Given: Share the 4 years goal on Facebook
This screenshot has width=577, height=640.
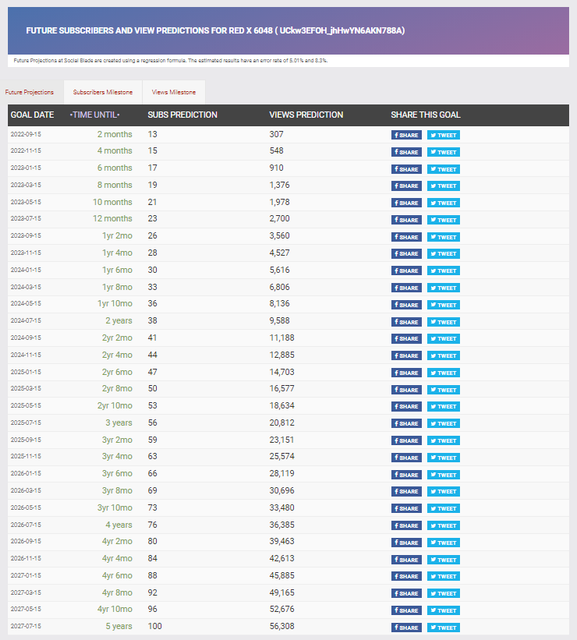Looking at the screenshot, I should (x=406, y=526).
